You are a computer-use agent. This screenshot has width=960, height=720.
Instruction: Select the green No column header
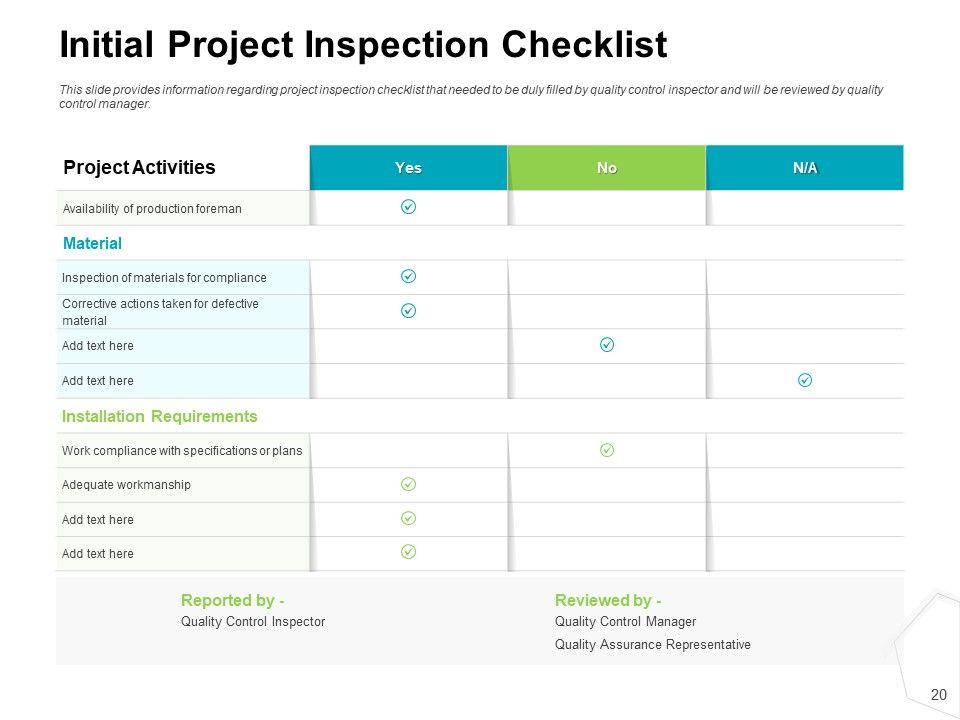[607, 168]
